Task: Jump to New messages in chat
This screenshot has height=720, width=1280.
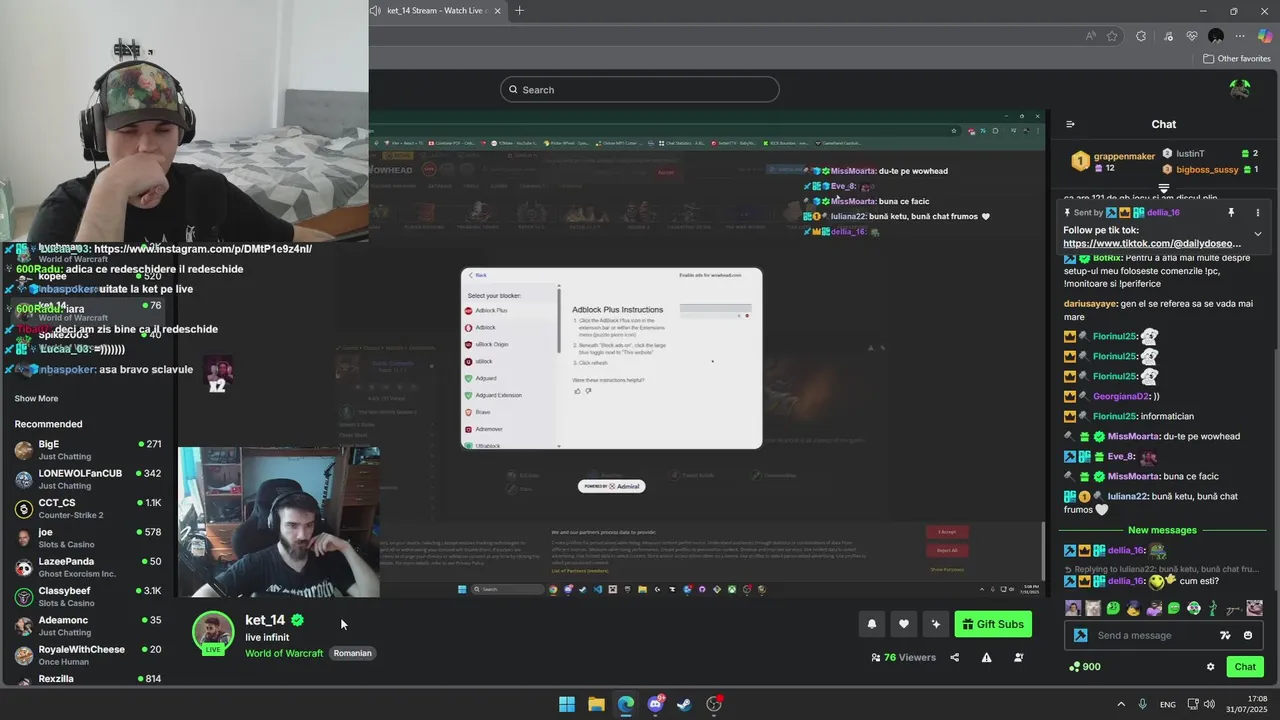Action: 1162,530
